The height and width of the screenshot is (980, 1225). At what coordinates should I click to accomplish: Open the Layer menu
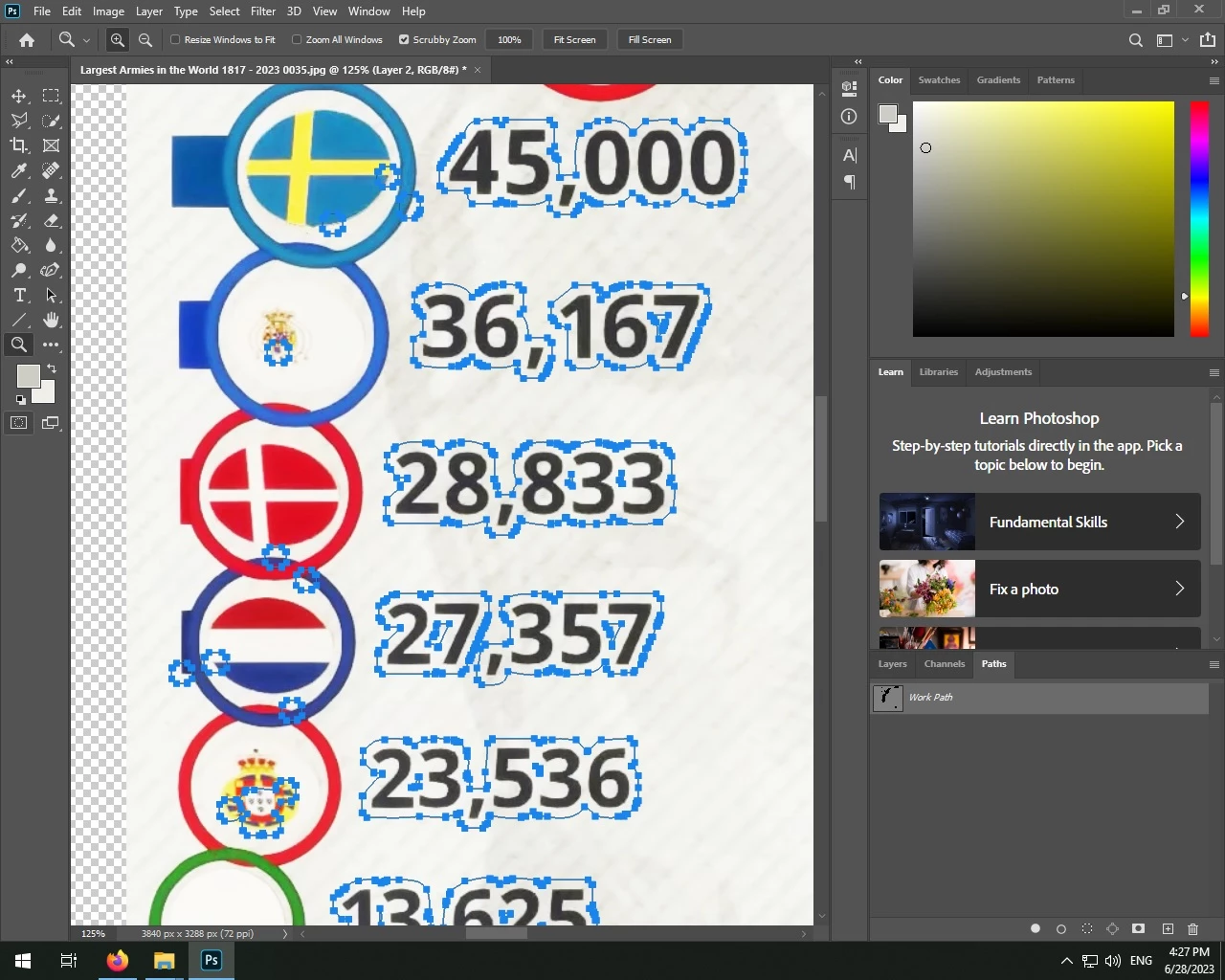[x=148, y=11]
